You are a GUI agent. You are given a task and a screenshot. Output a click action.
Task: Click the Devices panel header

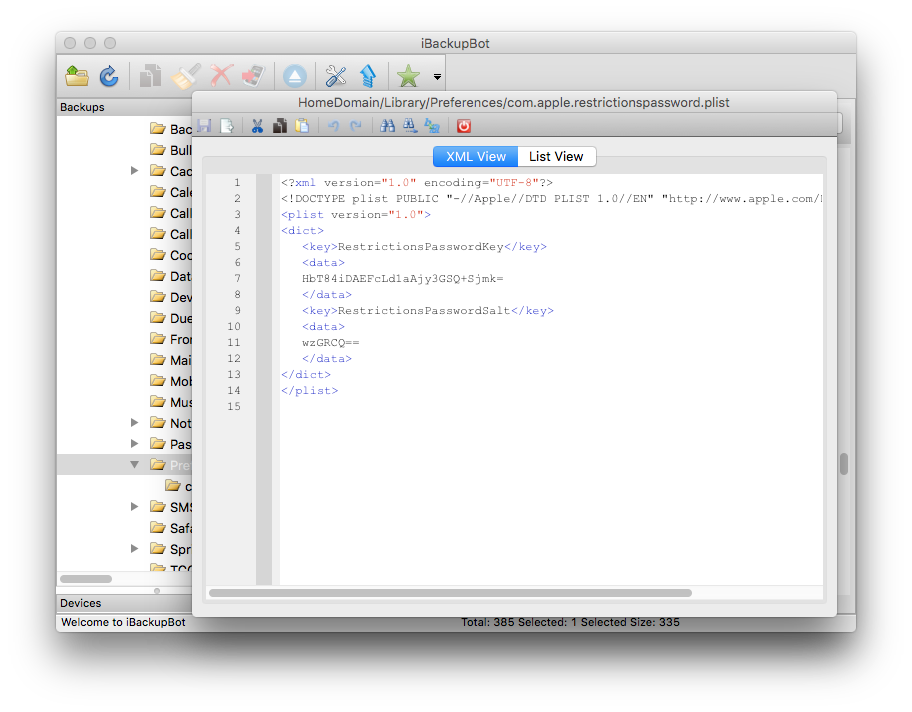pos(124,603)
